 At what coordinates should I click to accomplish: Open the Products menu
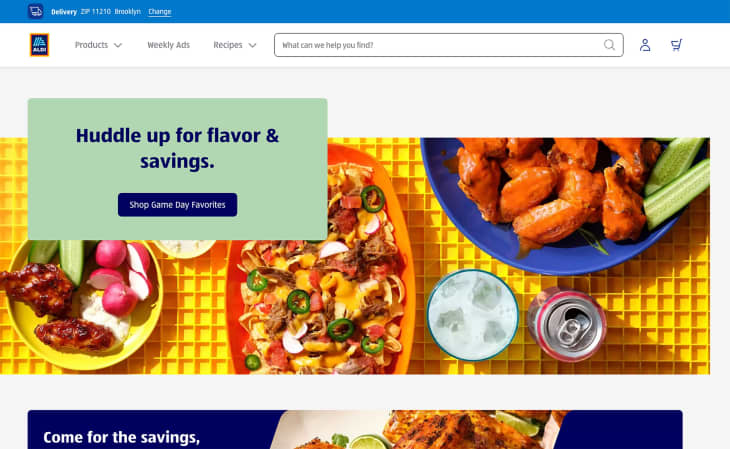coord(98,45)
